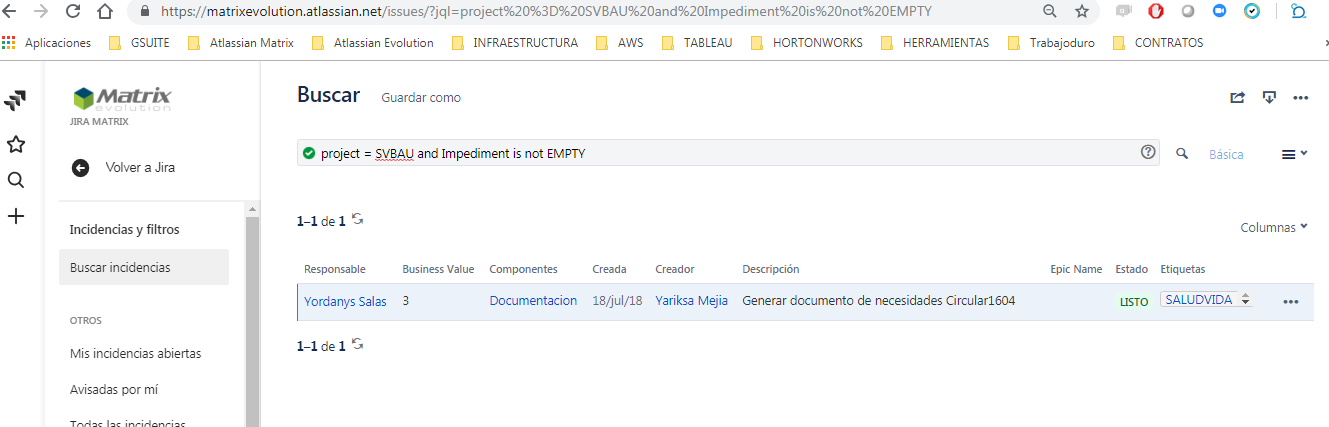1329x427 pixels.
Task: Open the TABLEAU bookmarks folder
Action: (x=697, y=43)
